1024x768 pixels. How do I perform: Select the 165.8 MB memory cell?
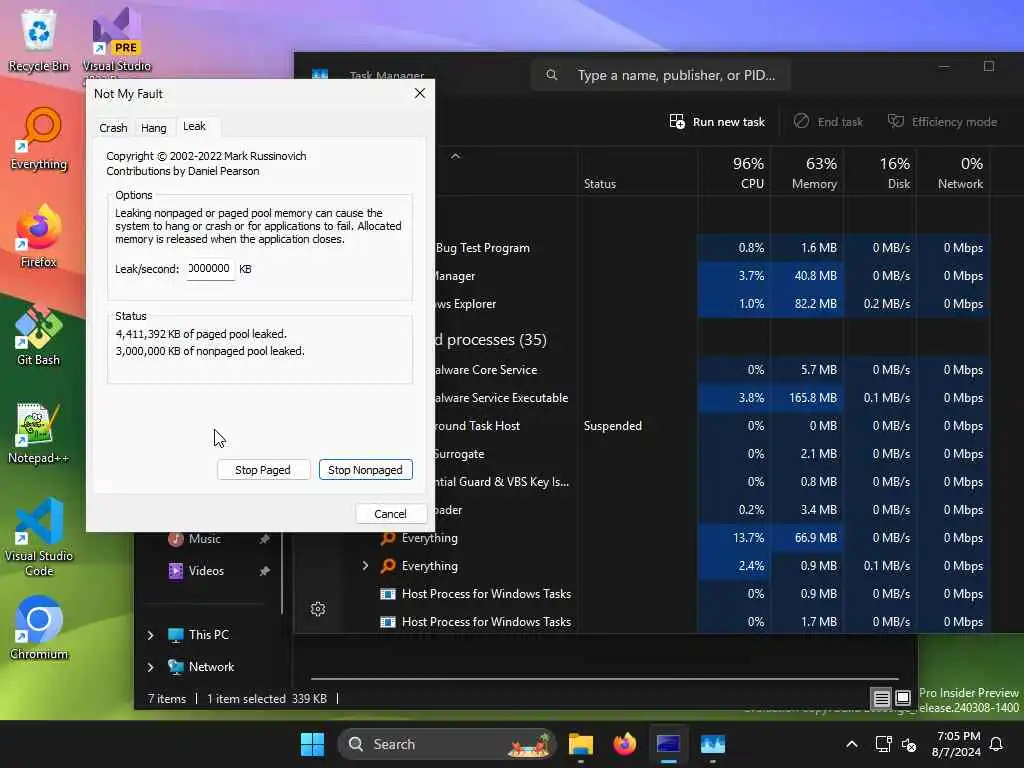tap(807, 398)
